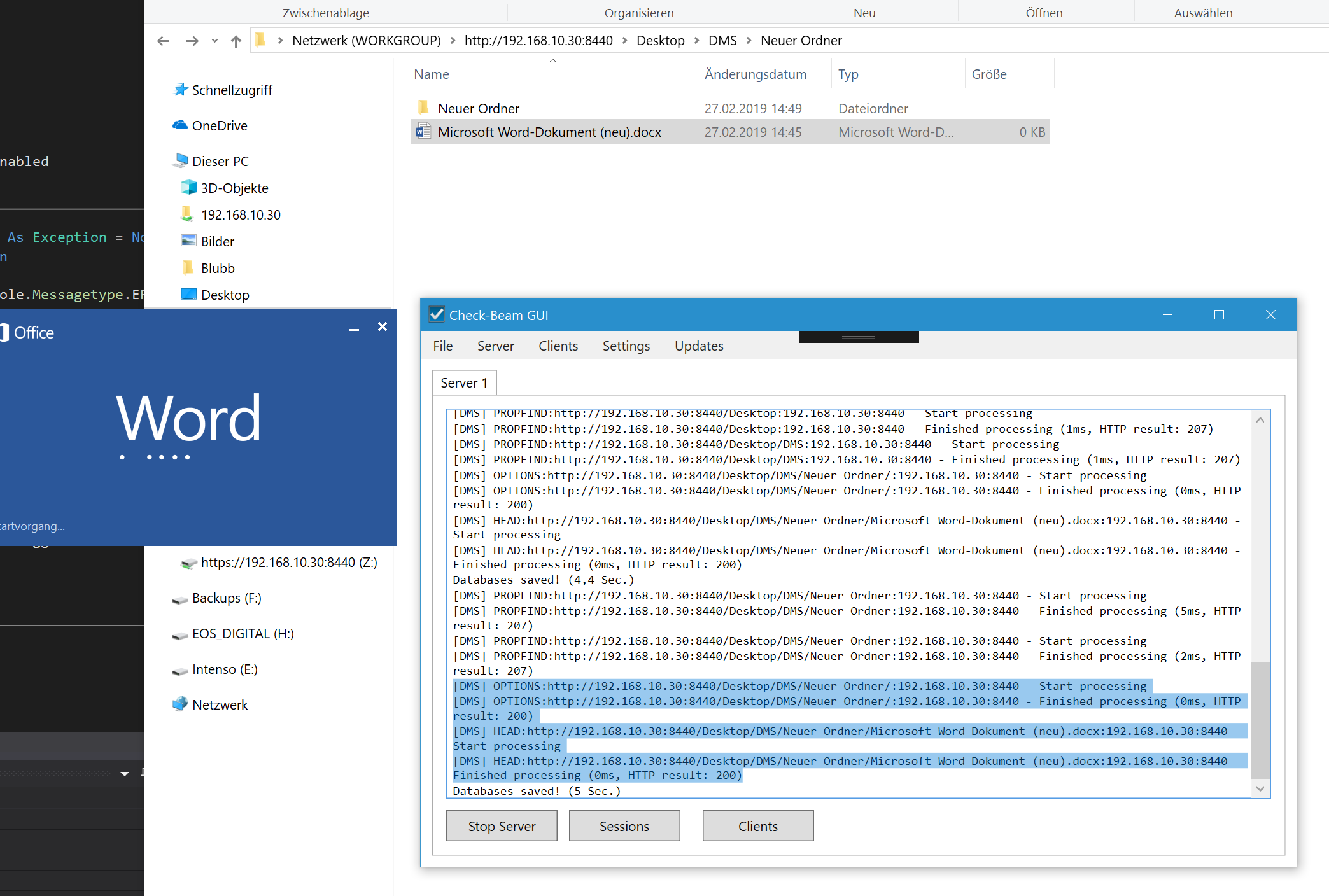Open Microsoft Word-Dokument (neu).docx

[x=548, y=132]
